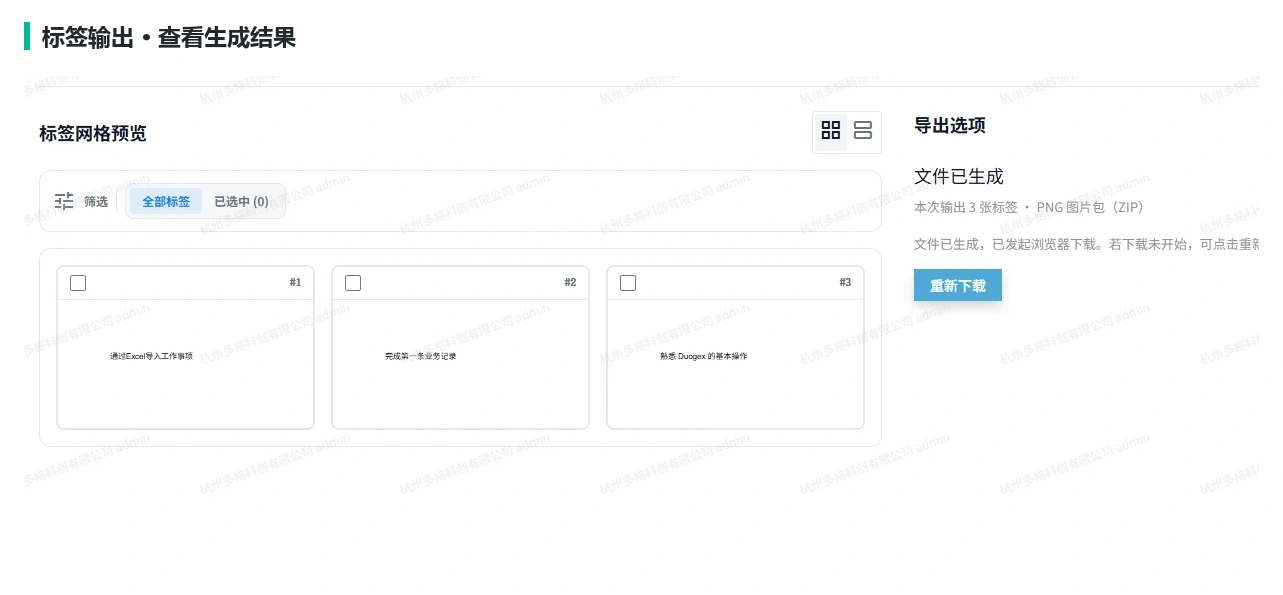Switch to grid view layout icon
1283x595 pixels.
tap(831, 131)
